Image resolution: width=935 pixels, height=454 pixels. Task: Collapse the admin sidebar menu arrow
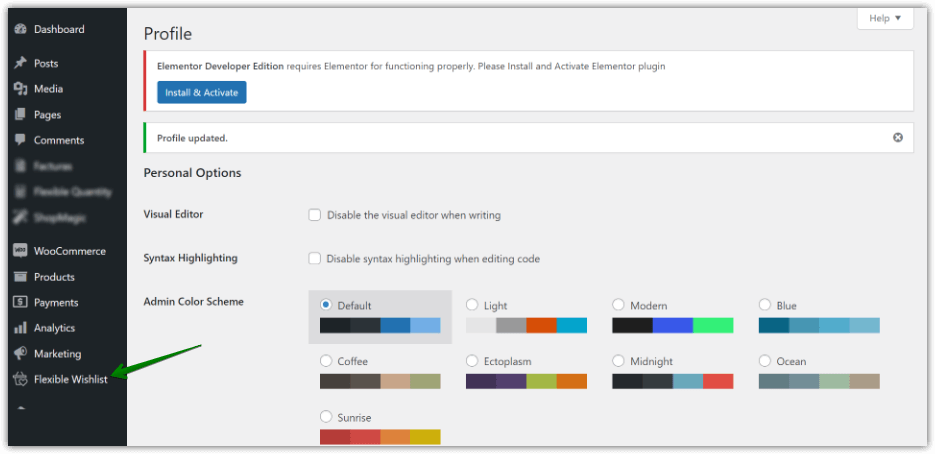coord(20,409)
